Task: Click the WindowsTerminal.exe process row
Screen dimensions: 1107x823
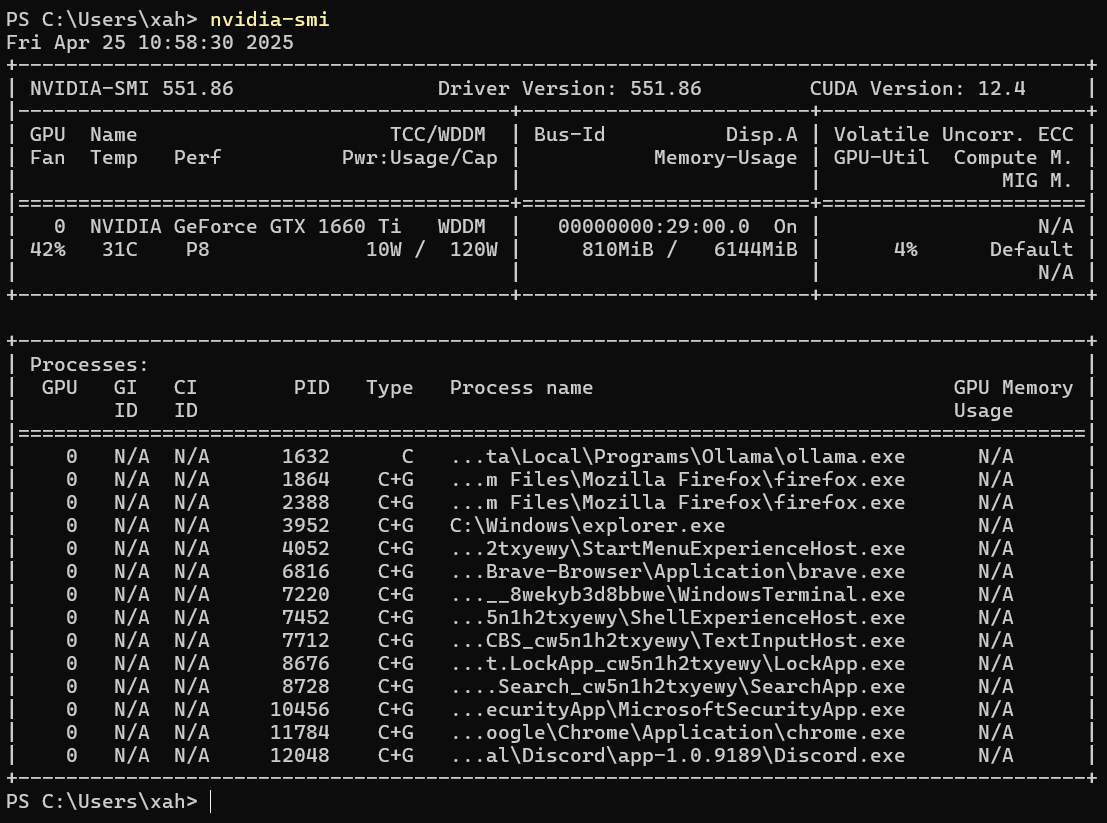Action: [x=677, y=594]
